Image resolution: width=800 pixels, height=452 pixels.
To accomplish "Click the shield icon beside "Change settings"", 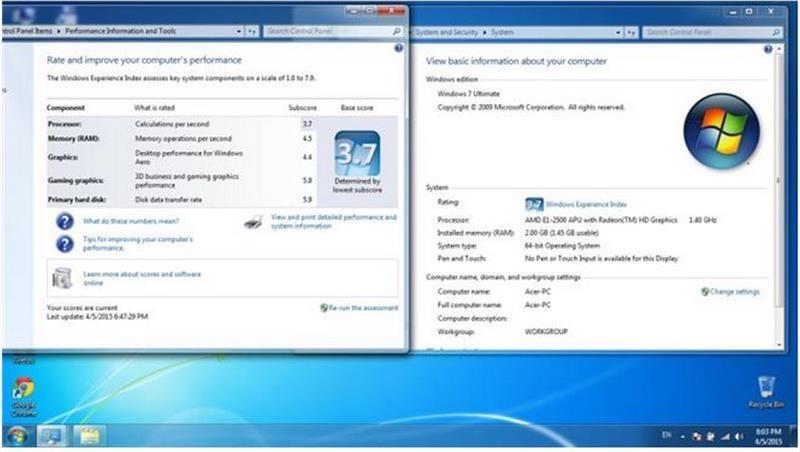I will coord(705,292).
